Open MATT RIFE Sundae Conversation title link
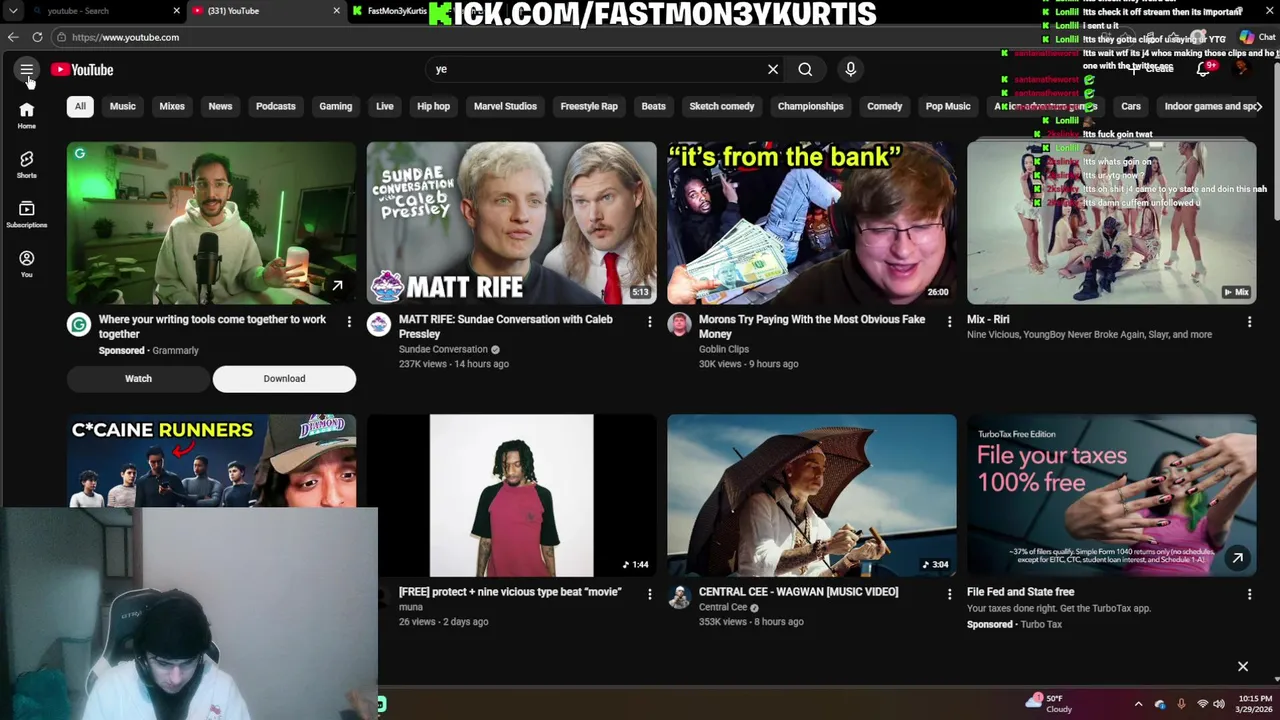The image size is (1280, 720). (x=506, y=327)
